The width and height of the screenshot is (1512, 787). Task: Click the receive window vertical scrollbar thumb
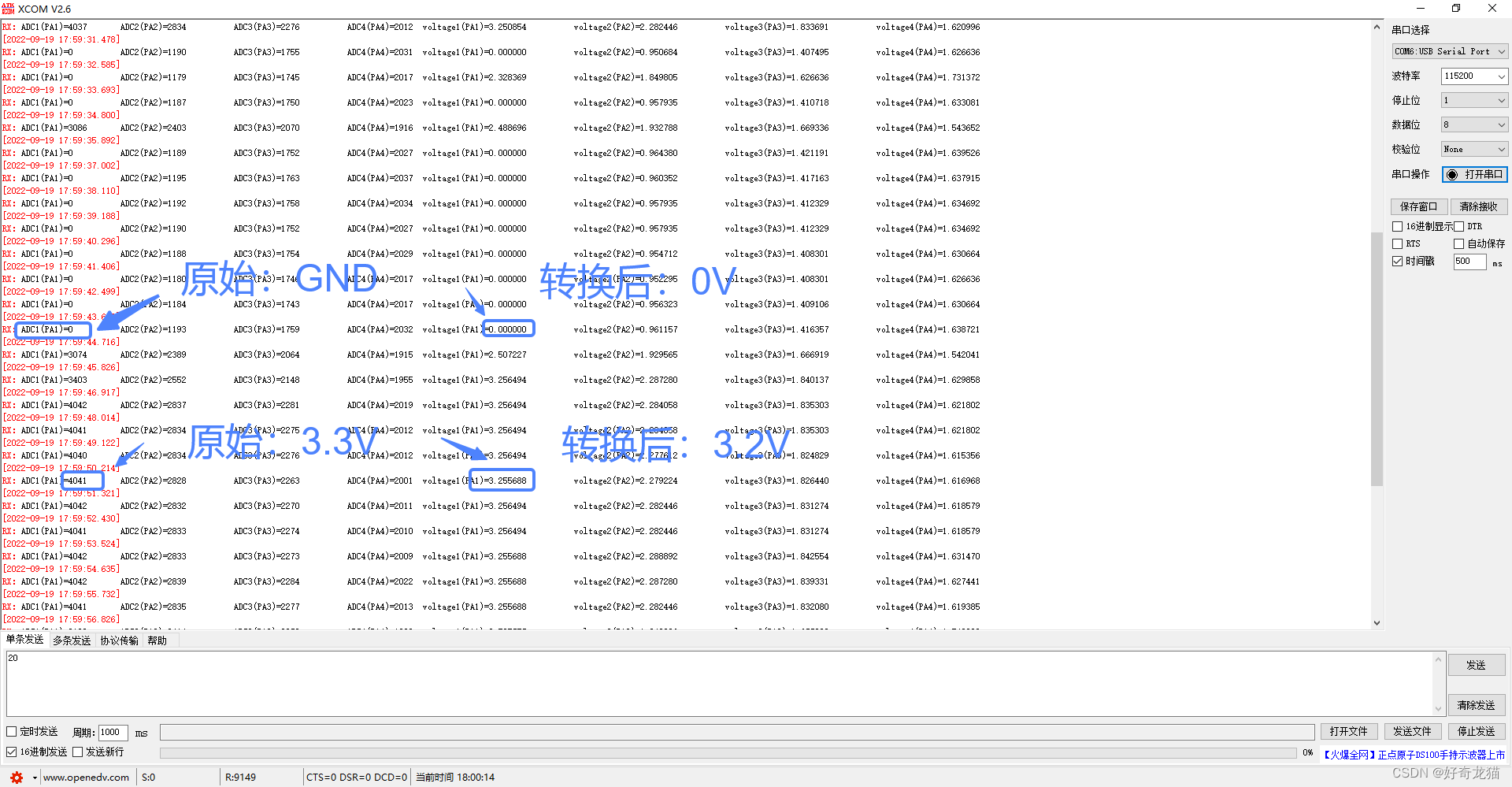[1377, 359]
